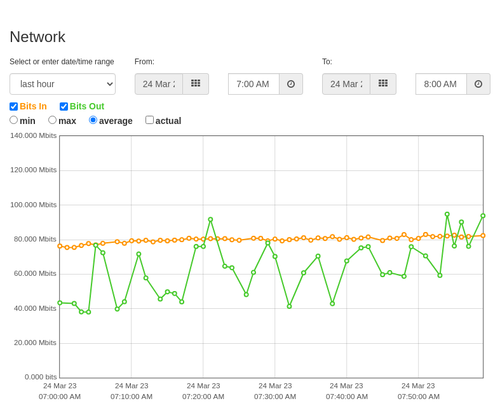Viewport: 500px width, 403px height.
Task: Click the To time field showing 8:00 AM
Action: tap(441, 84)
